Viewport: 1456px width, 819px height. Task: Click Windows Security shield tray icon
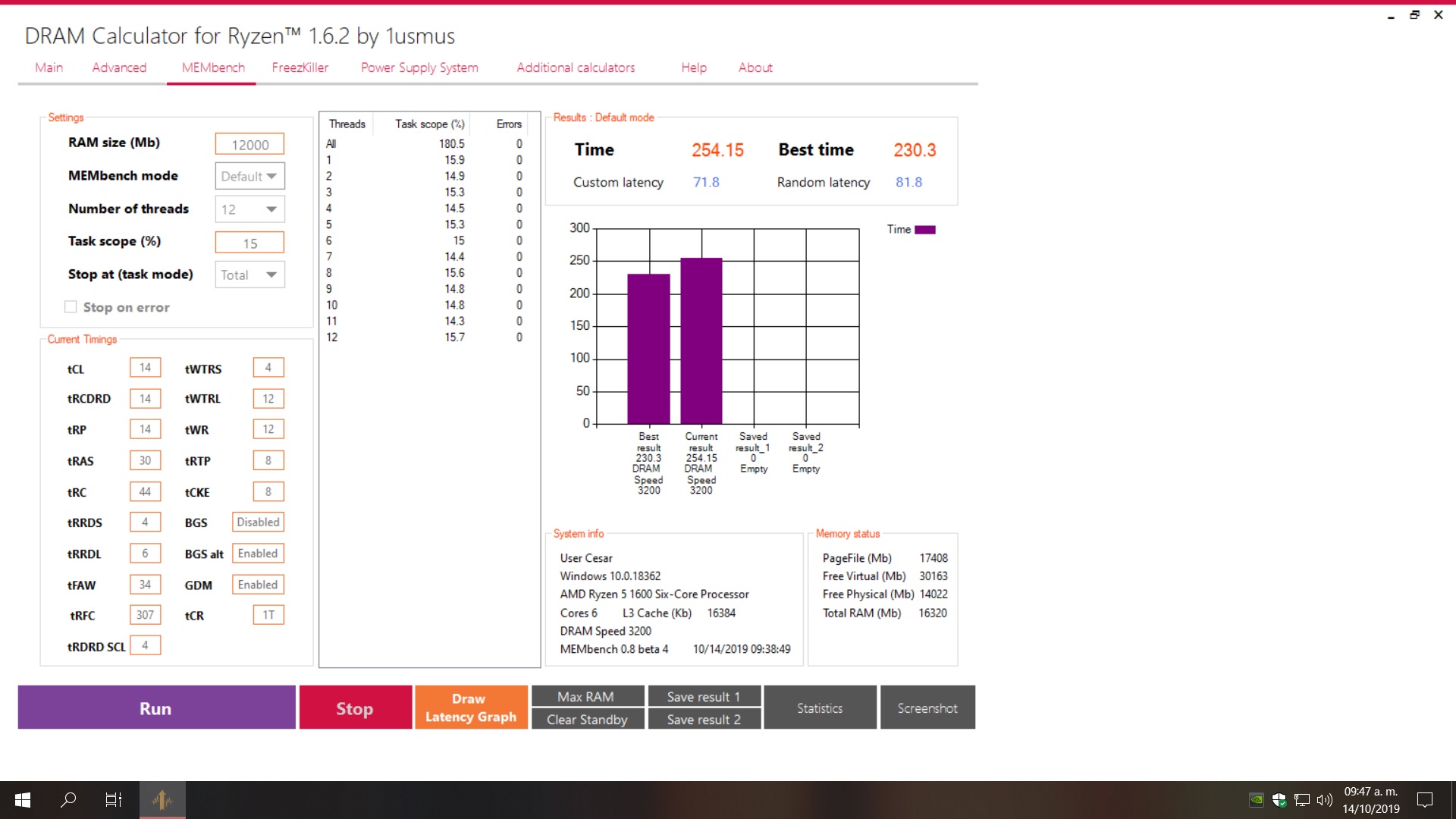[1279, 800]
